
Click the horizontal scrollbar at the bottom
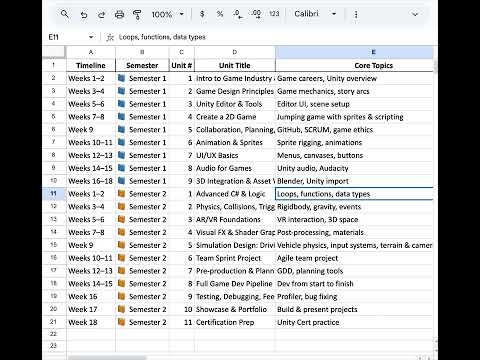tap(107, 358)
